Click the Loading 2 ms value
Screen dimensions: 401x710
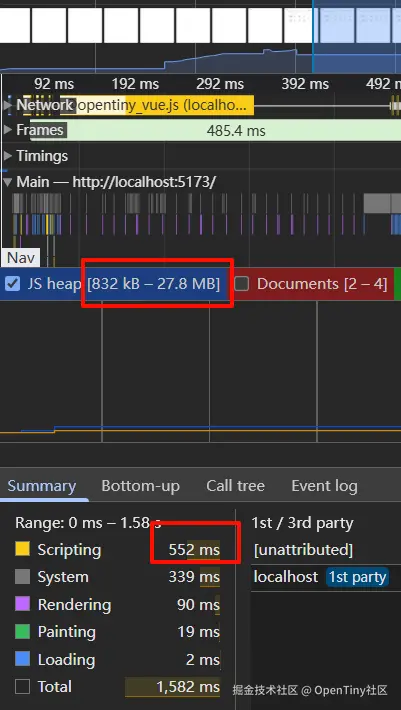coord(203,660)
